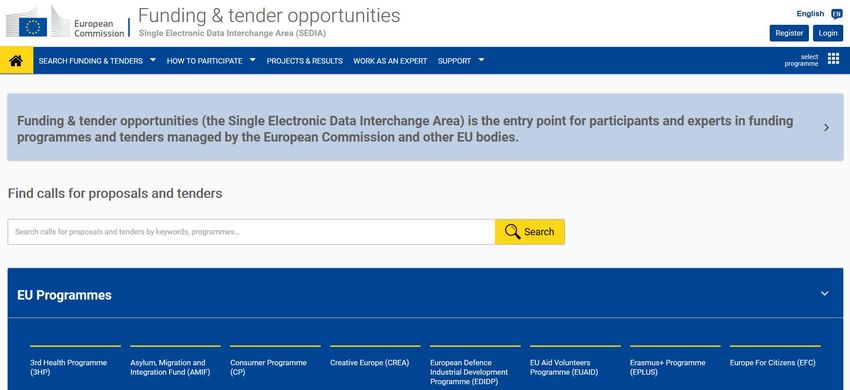The width and height of the screenshot is (850, 390).
Task: Open Projects & Results menu item
Action: point(305,61)
